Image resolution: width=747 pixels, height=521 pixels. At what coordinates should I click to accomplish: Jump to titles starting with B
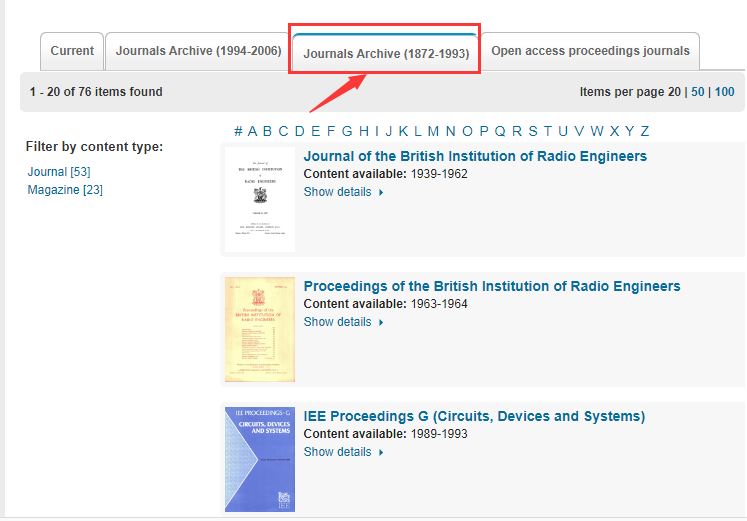(267, 131)
